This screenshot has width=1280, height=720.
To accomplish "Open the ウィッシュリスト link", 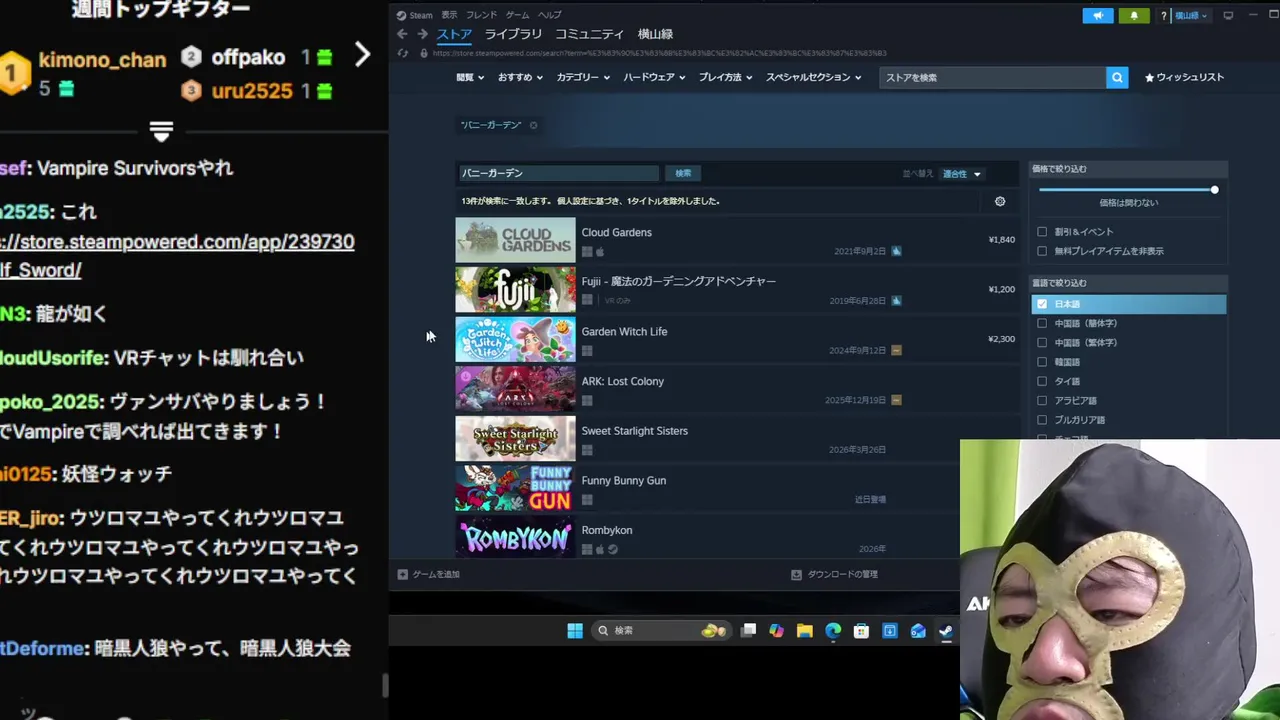I will coord(1184,77).
